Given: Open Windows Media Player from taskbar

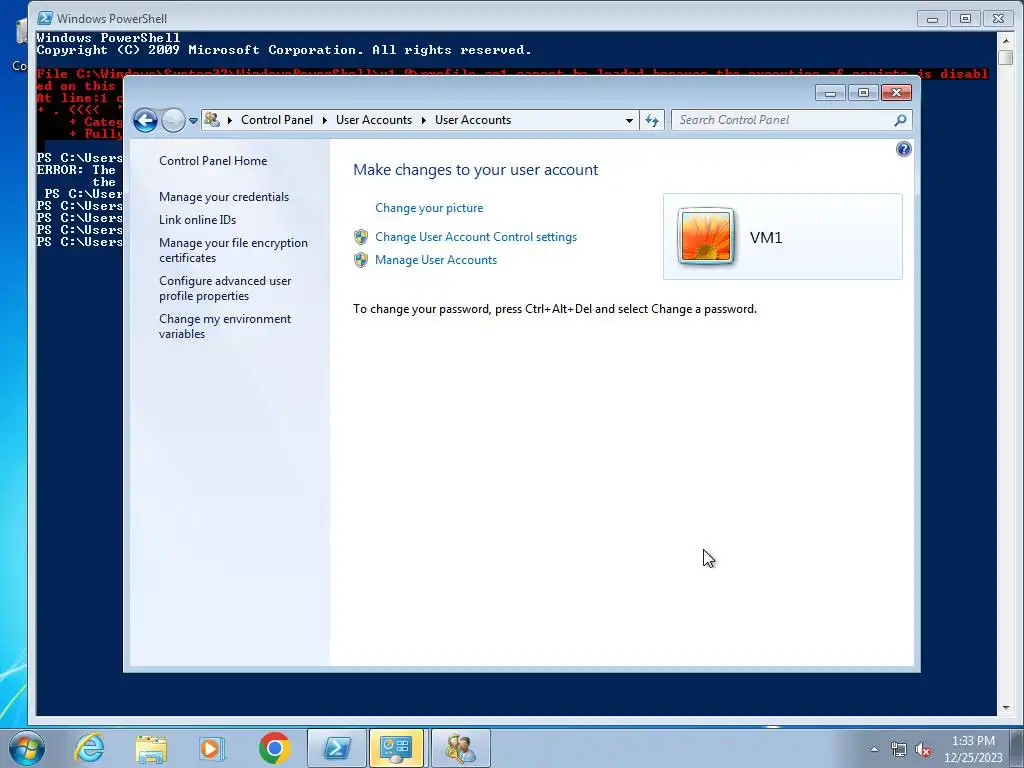Looking at the screenshot, I should [212, 748].
